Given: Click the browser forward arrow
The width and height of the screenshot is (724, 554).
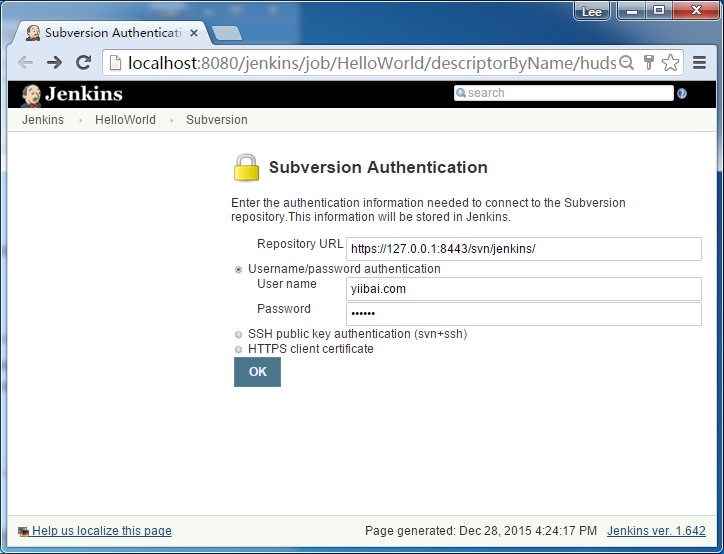Looking at the screenshot, I should [x=55, y=63].
